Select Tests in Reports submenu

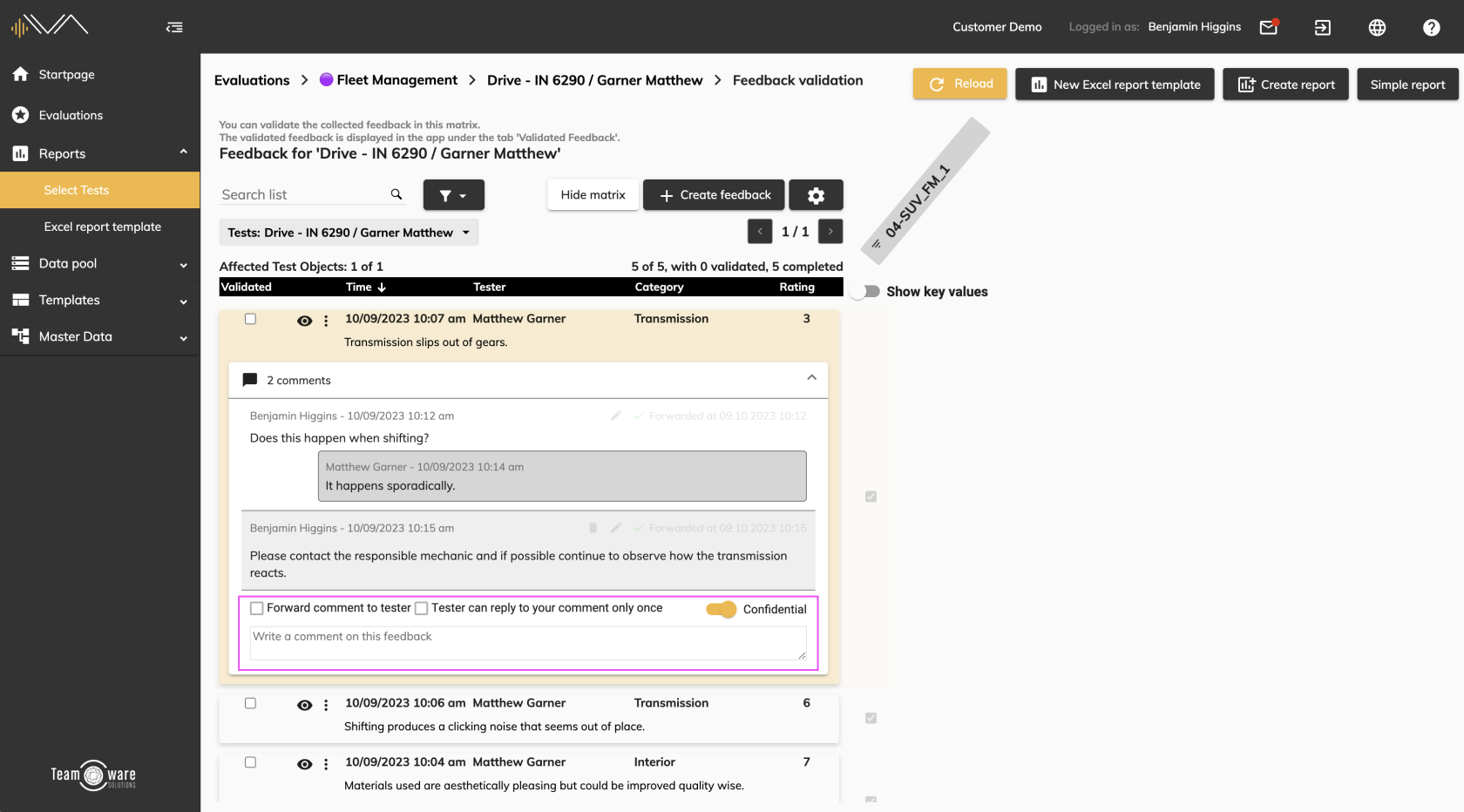click(x=100, y=190)
